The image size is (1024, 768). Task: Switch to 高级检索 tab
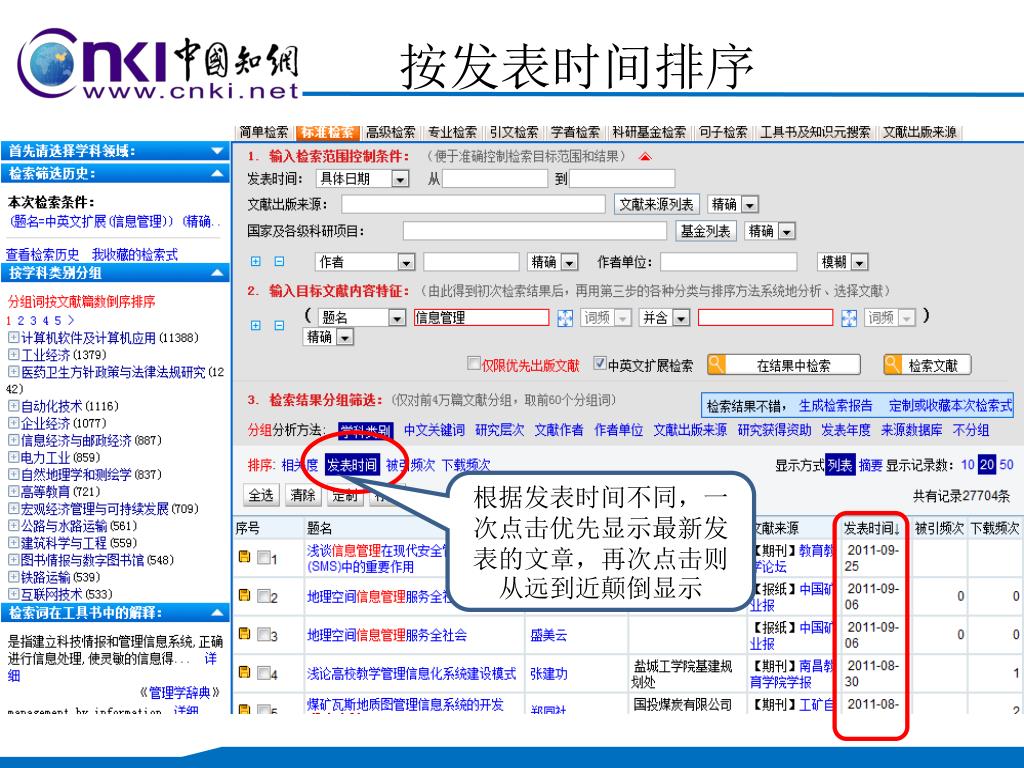tap(390, 133)
